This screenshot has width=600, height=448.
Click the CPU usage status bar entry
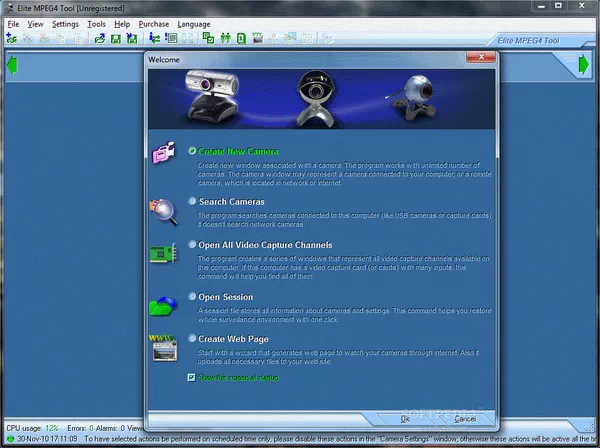33,428
